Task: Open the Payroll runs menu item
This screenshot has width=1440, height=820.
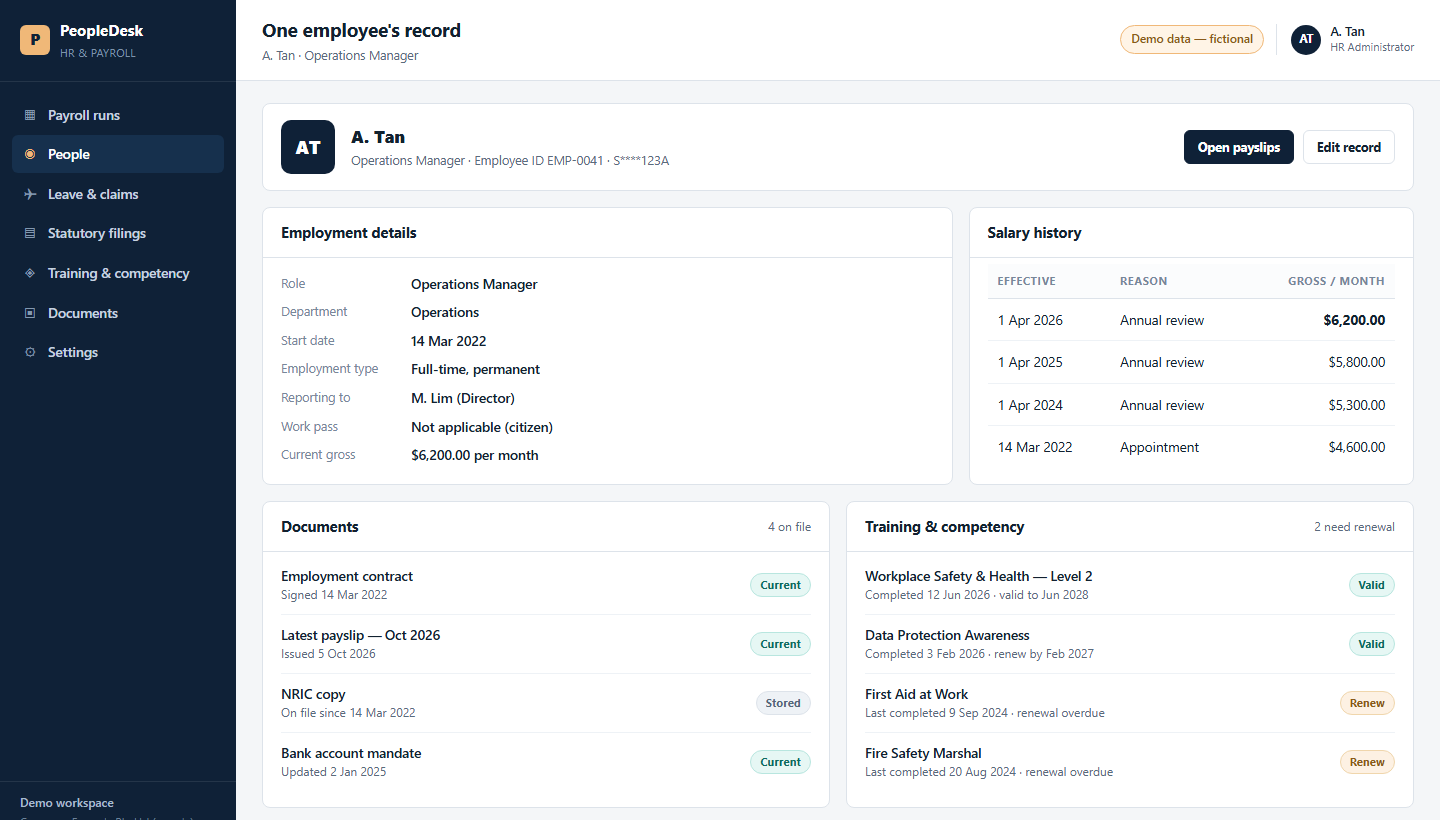Action: (118, 115)
